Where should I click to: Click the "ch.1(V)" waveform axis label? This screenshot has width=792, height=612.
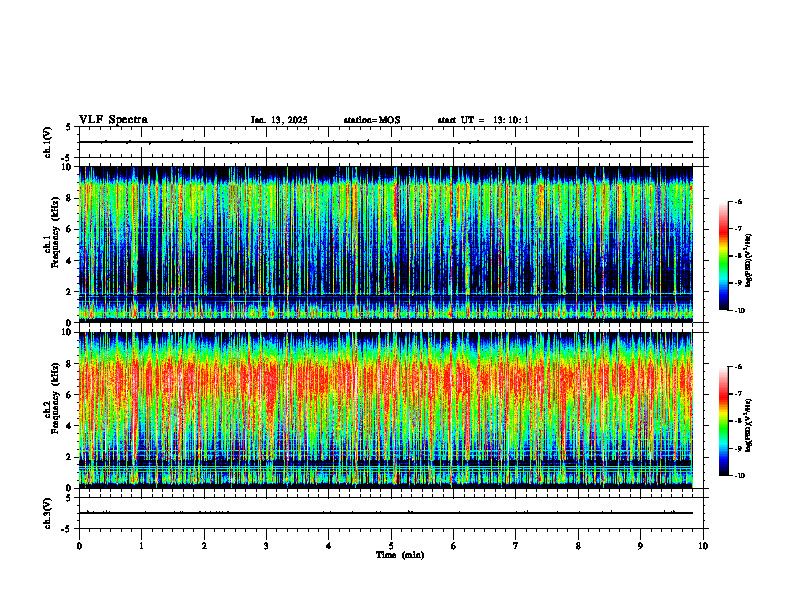pos(48,142)
